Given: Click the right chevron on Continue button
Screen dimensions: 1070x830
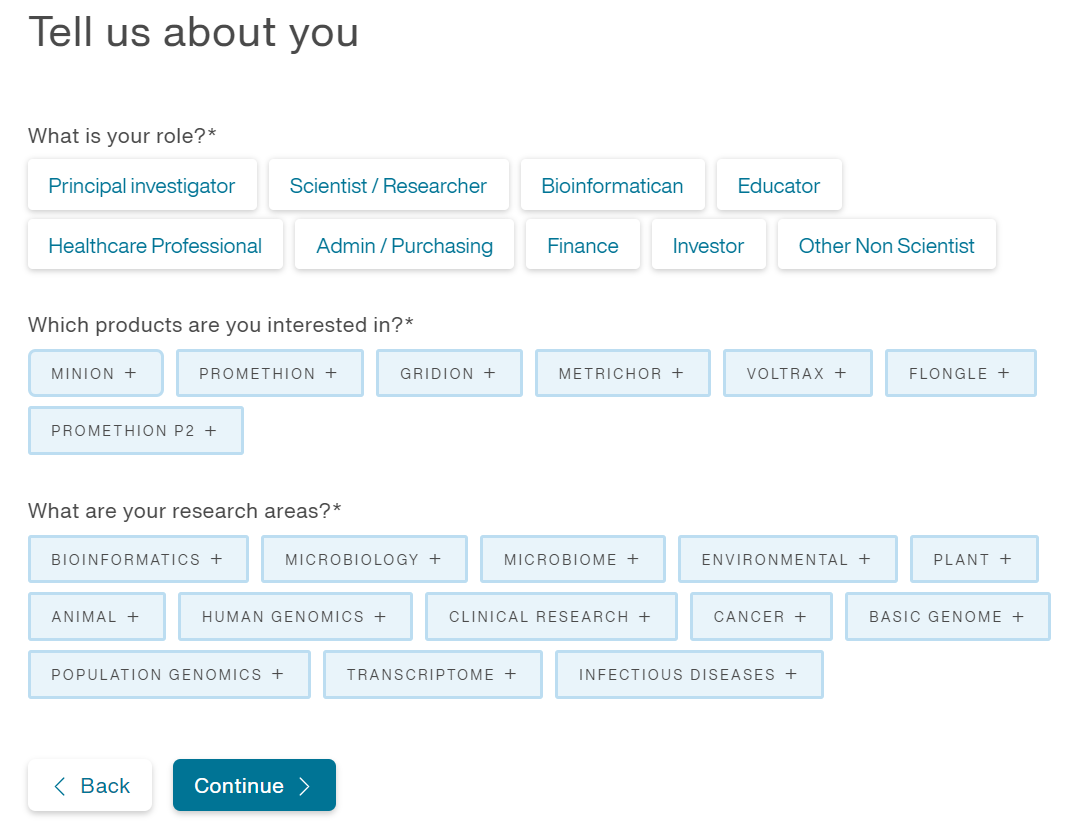Looking at the screenshot, I should click(x=305, y=786).
